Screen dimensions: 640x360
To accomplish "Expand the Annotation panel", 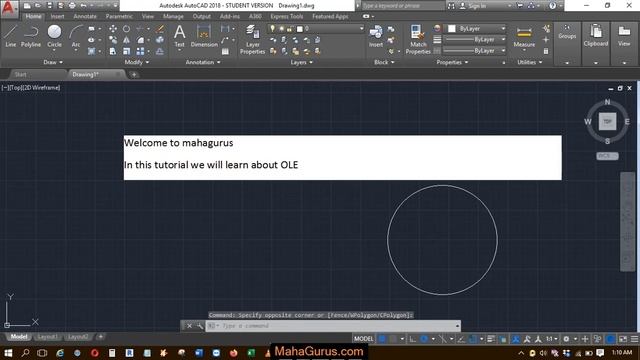I will 203,62.
